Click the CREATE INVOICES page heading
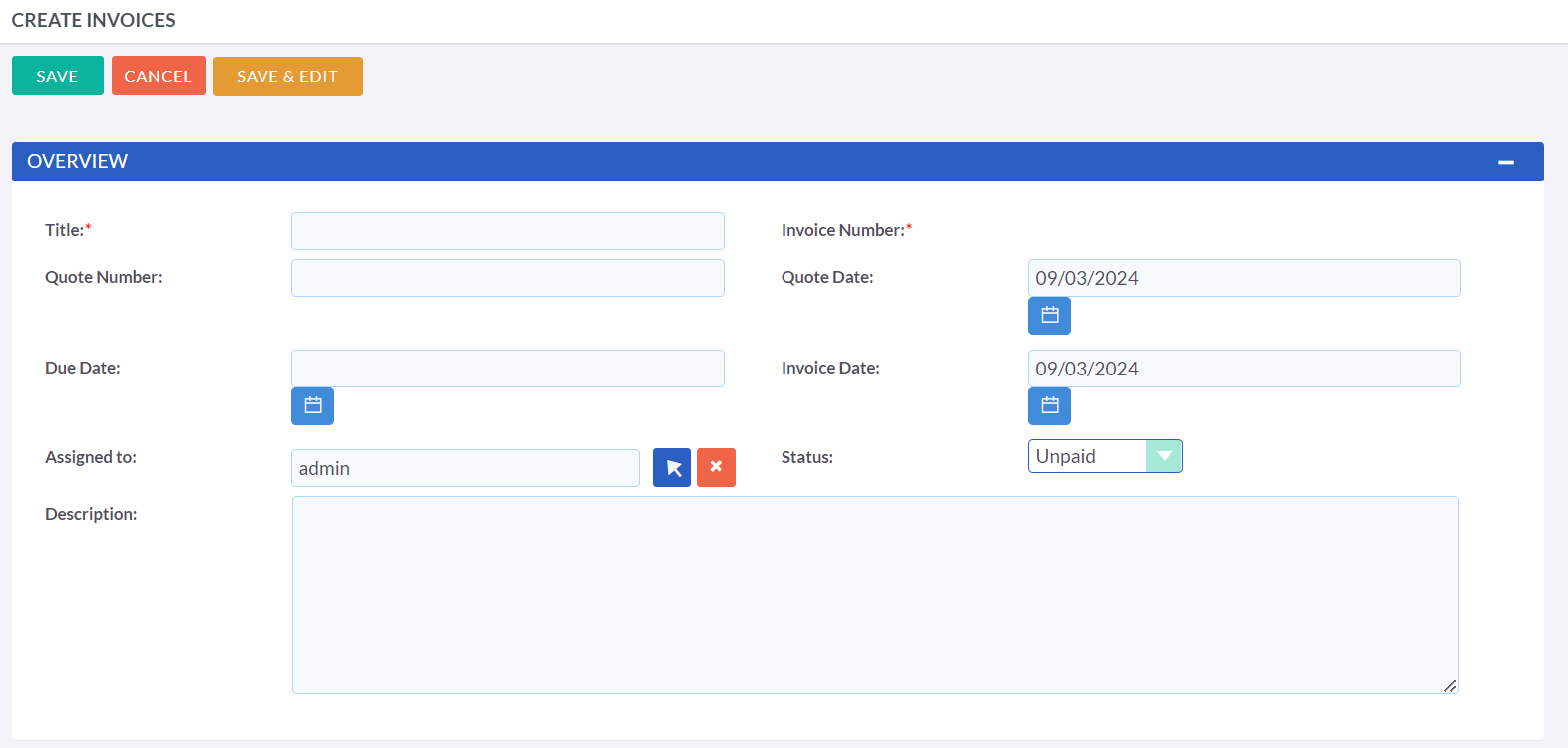1568x748 pixels. [x=94, y=20]
